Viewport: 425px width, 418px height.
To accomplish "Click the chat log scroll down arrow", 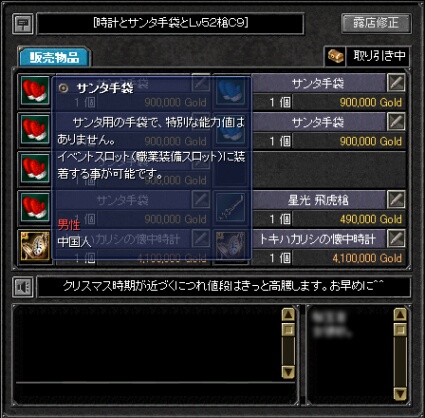I will click(x=288, y=372).
